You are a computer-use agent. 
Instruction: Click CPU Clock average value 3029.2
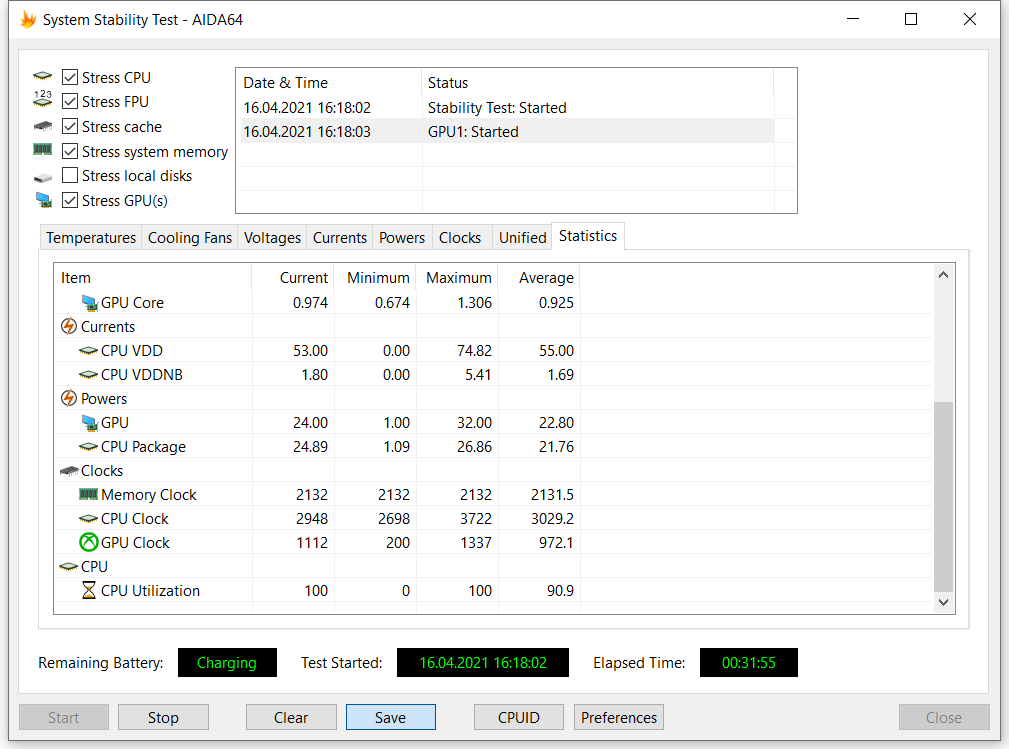click(552, 519)
